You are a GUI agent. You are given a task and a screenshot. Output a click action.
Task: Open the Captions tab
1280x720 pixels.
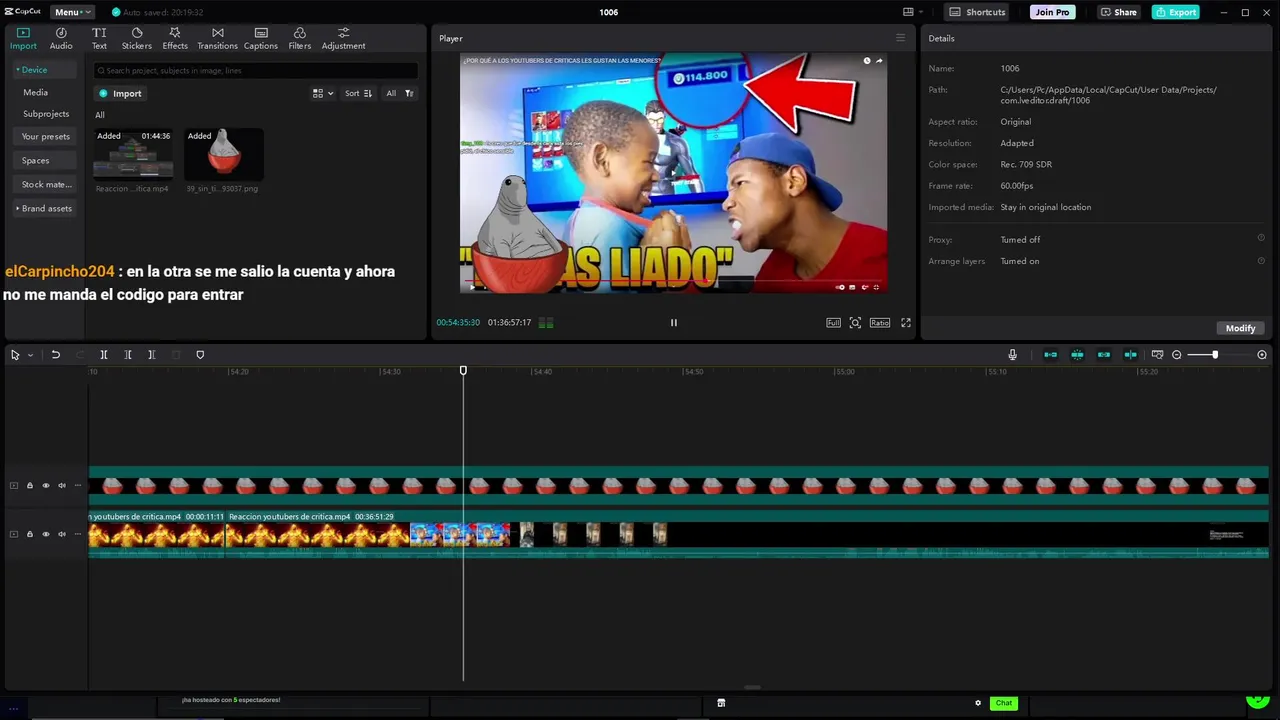[x=261, y=39]
